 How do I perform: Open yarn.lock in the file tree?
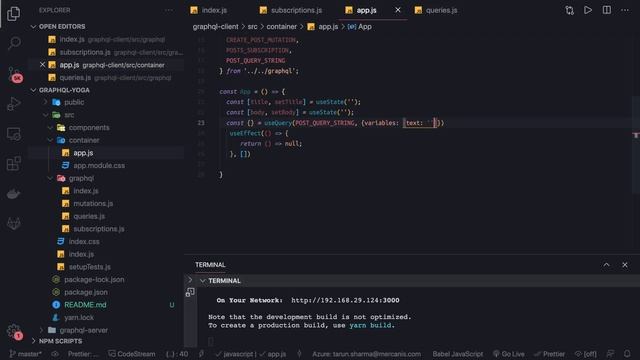79,317
